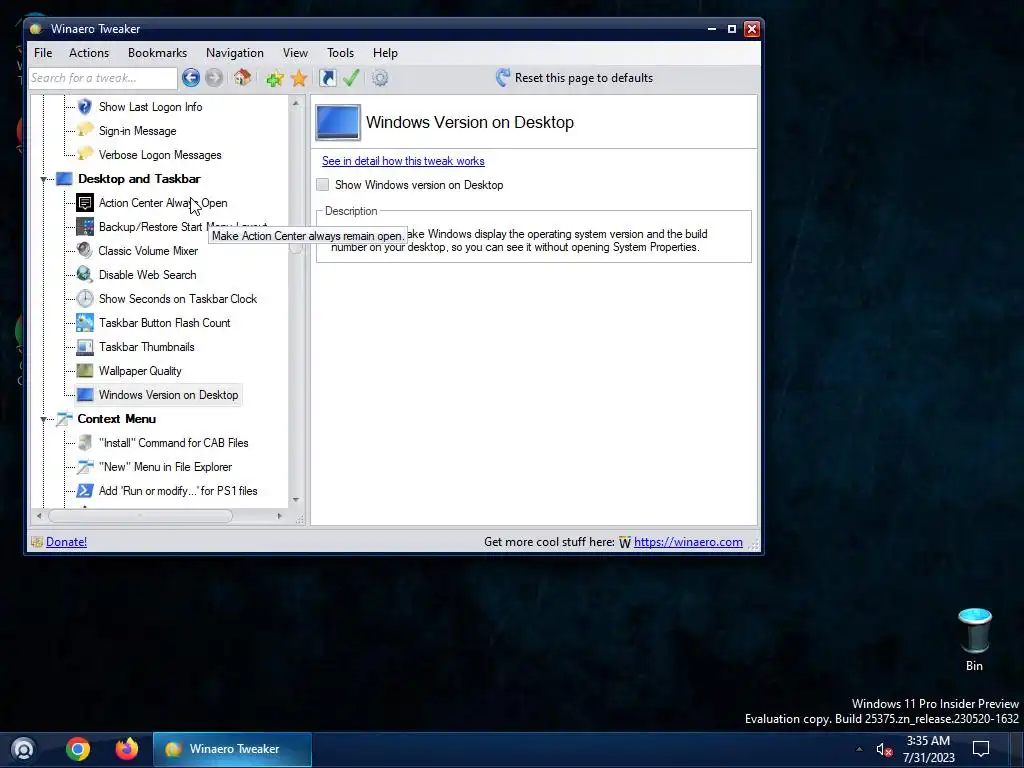Click the green checkmark apply icon
Screen dimensions: 1024x768
(x=351, y=78)
